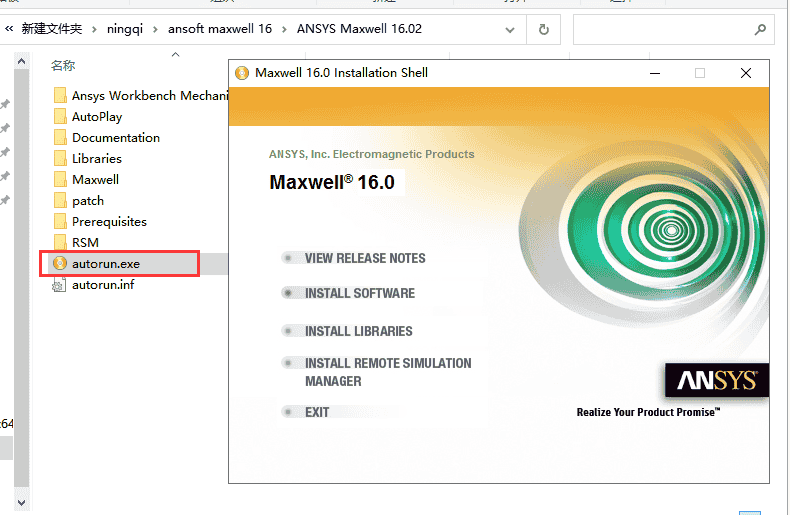This screenshot has width=790, height=515.
Task: Navigate to ansoft maxwell 16 breadcrumb
Action: click(x=220, y=29)
